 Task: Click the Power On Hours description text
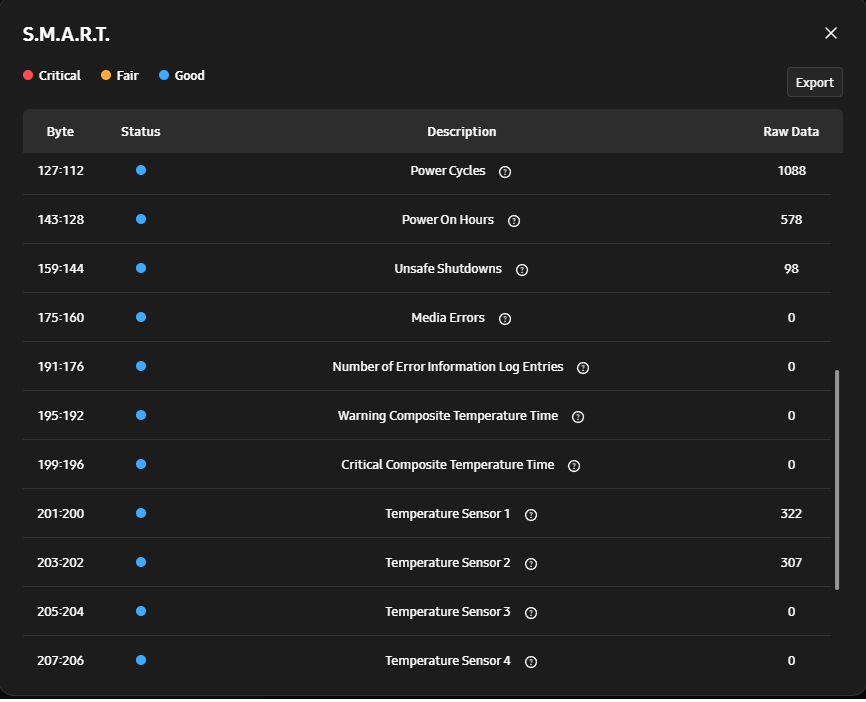tap(448, 220)
